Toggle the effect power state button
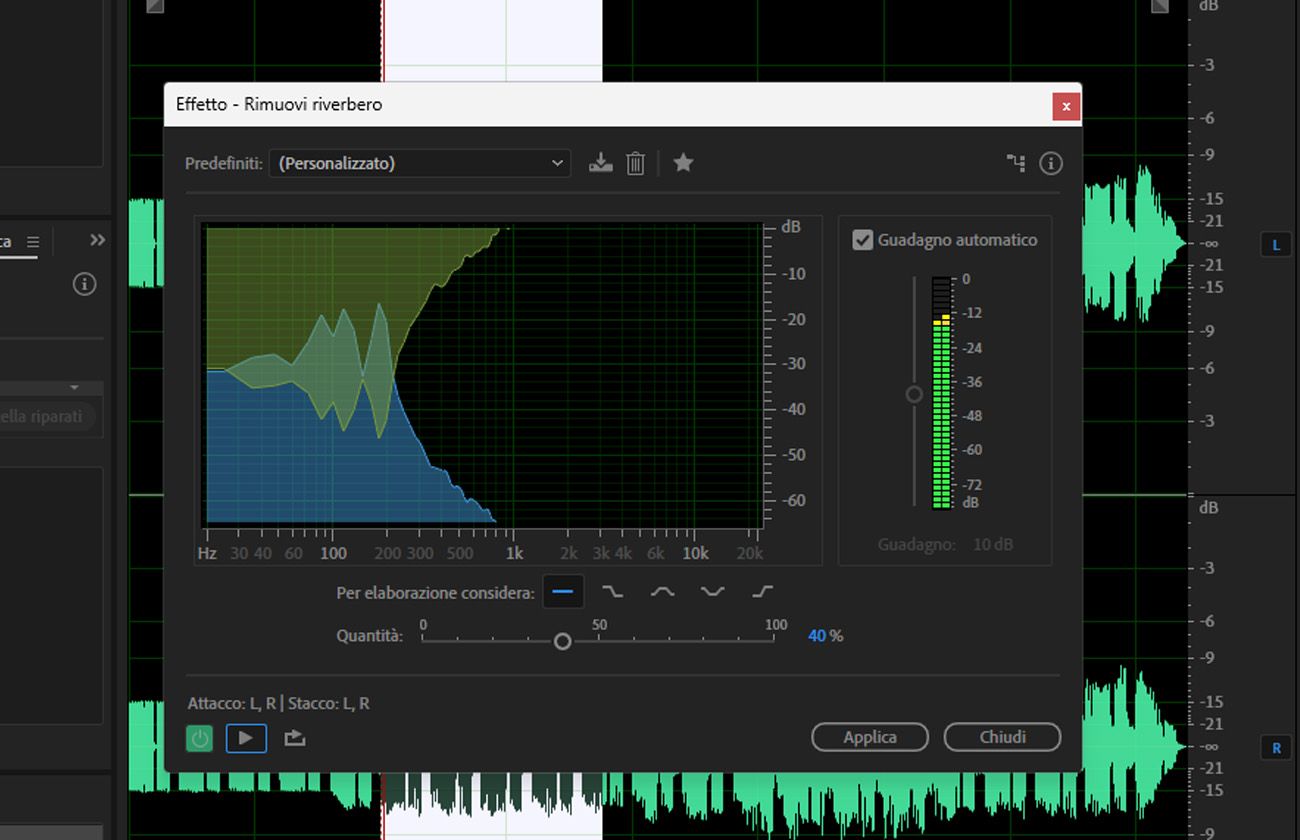 [x=200, y=738]
